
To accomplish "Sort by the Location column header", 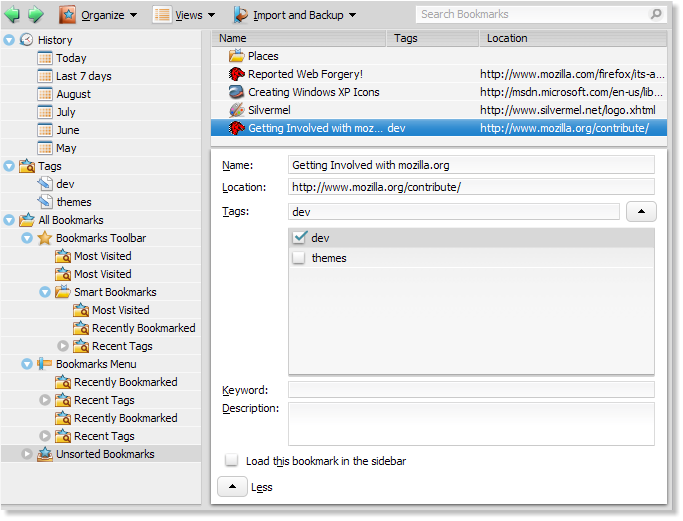I will pos(573,38).
